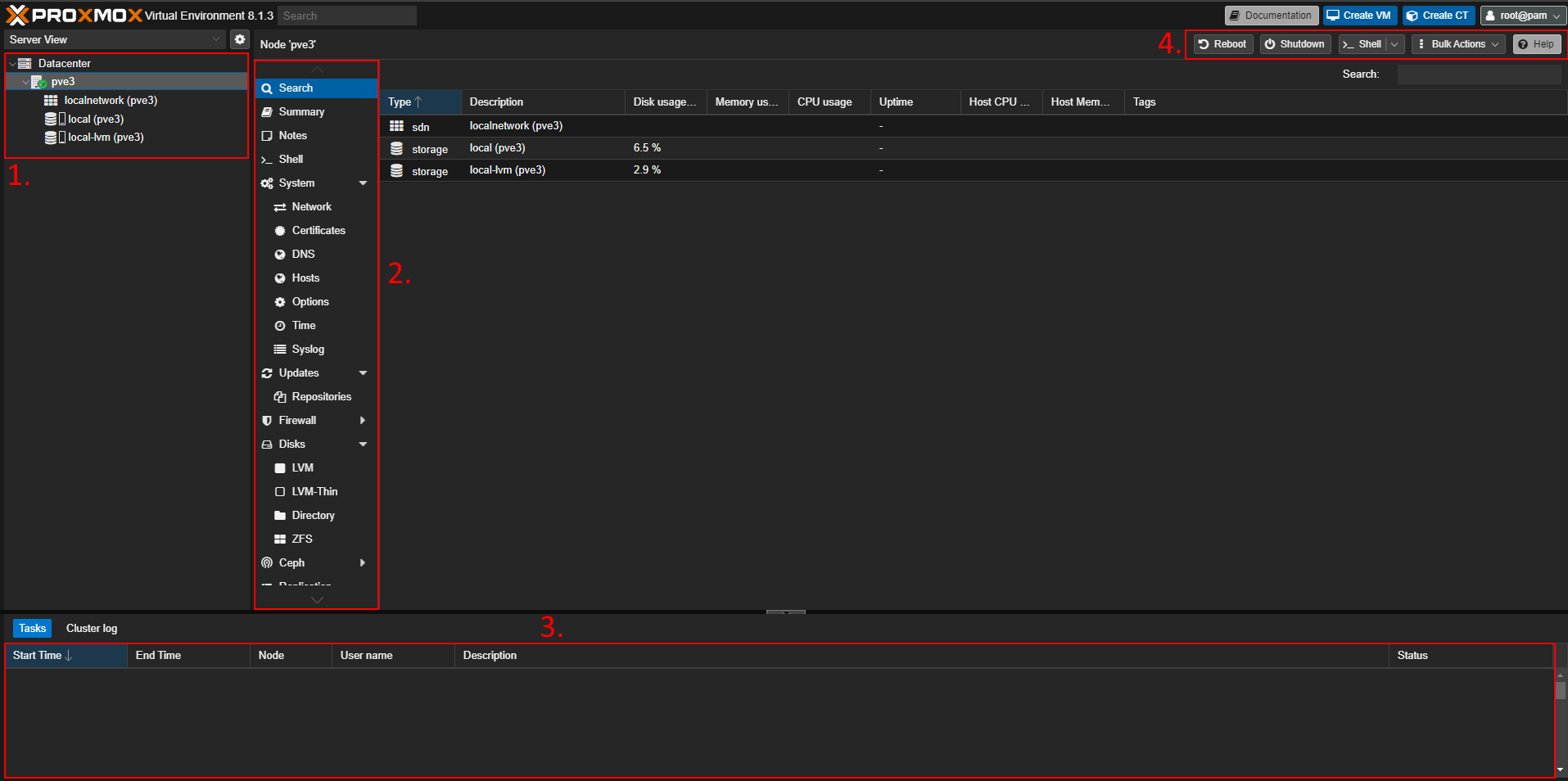Click the Datacenter server icon
Image resolution: width=1568 pixels, height=781 pixels.
(25, 63)
